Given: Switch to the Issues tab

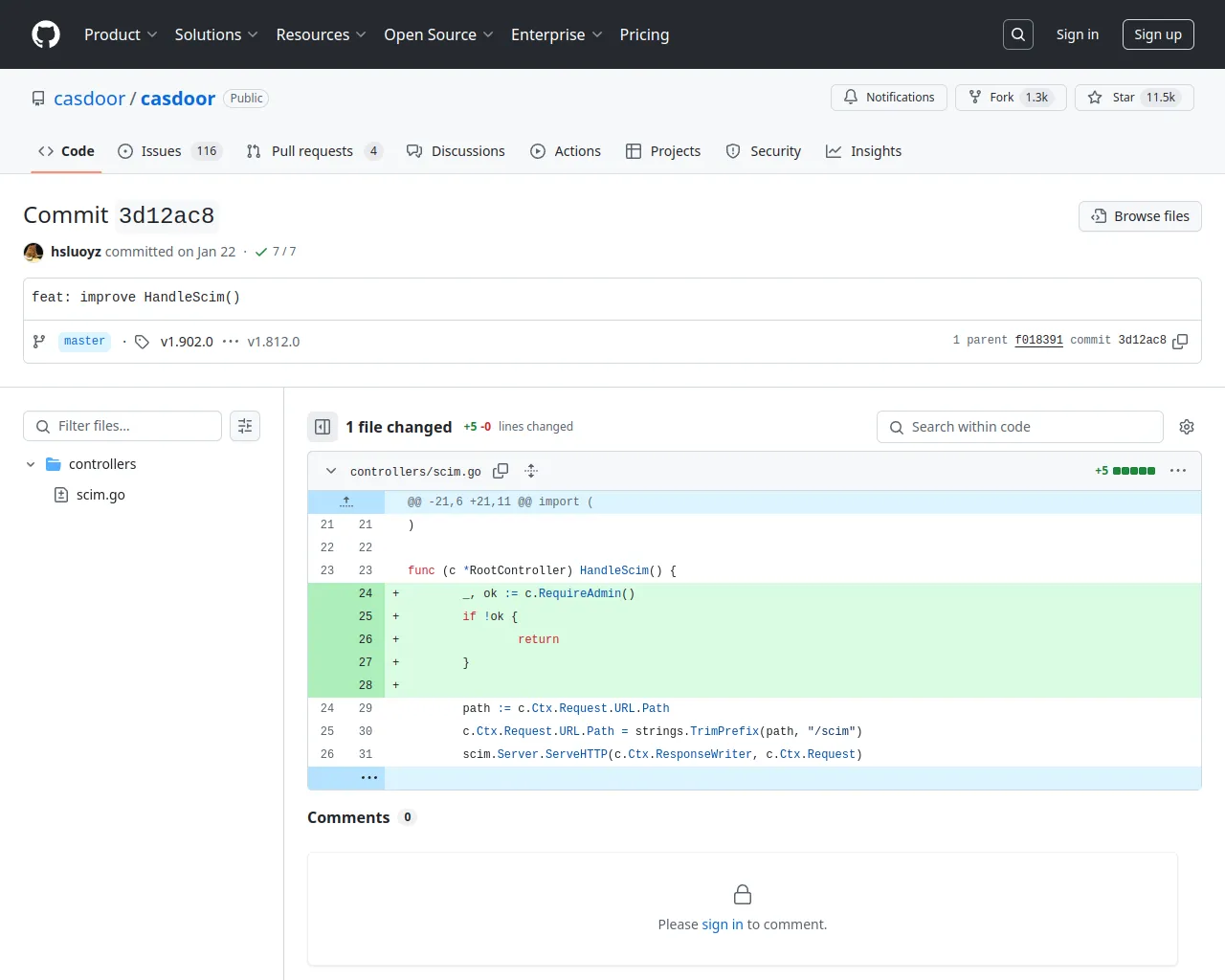Looking at the screenshot, I should pyautogui.click(x=169, y=151).
